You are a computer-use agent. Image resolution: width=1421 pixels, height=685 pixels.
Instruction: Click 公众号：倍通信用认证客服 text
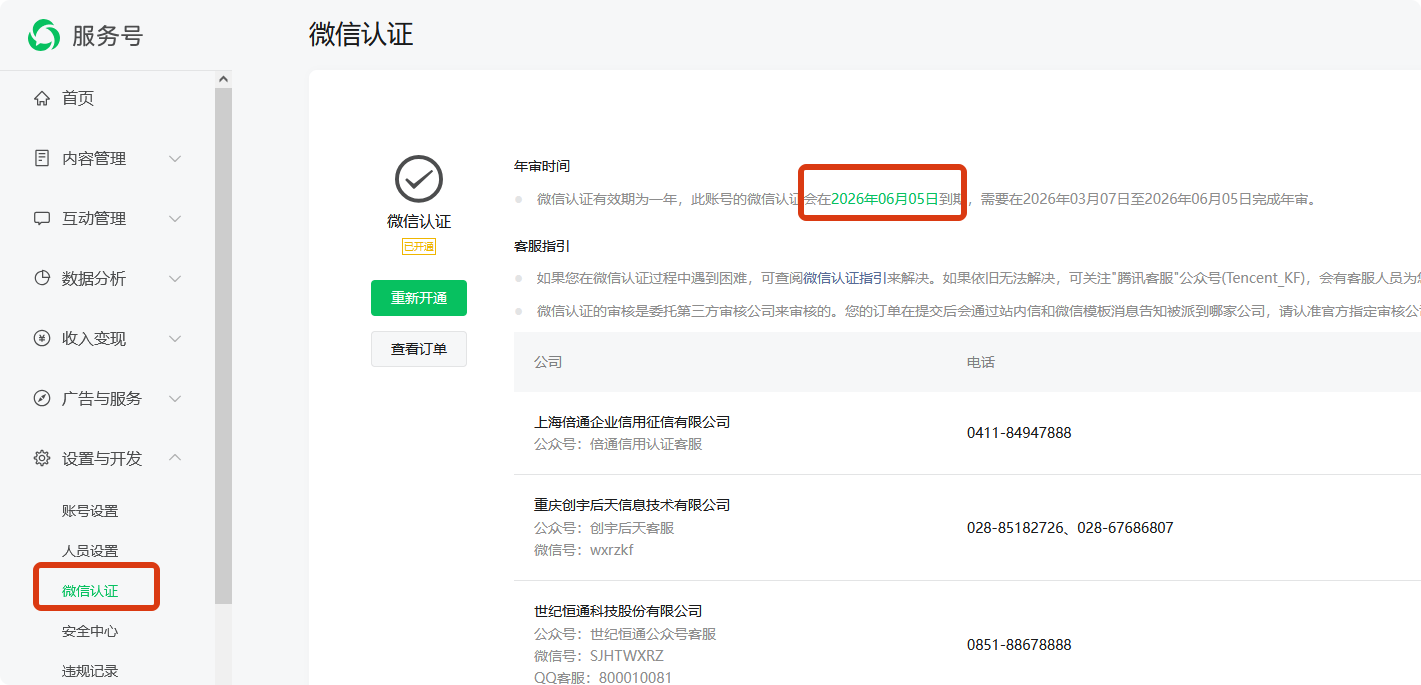(618, 444)
